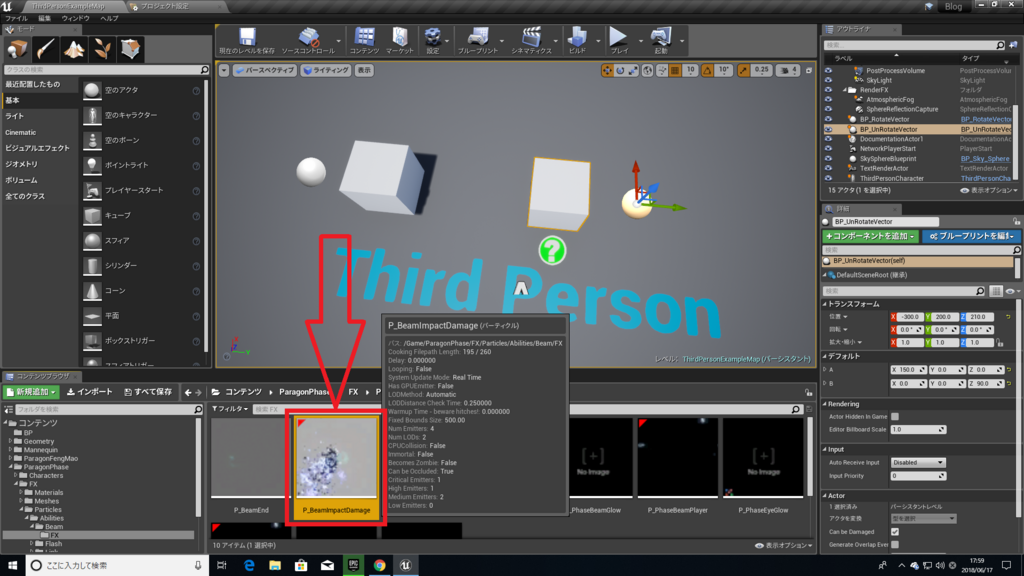This screenshot has width=1024, height=576.
Task: Toggle Actor Hidden In Game checkbox
Action: click(x=895, y=417)
